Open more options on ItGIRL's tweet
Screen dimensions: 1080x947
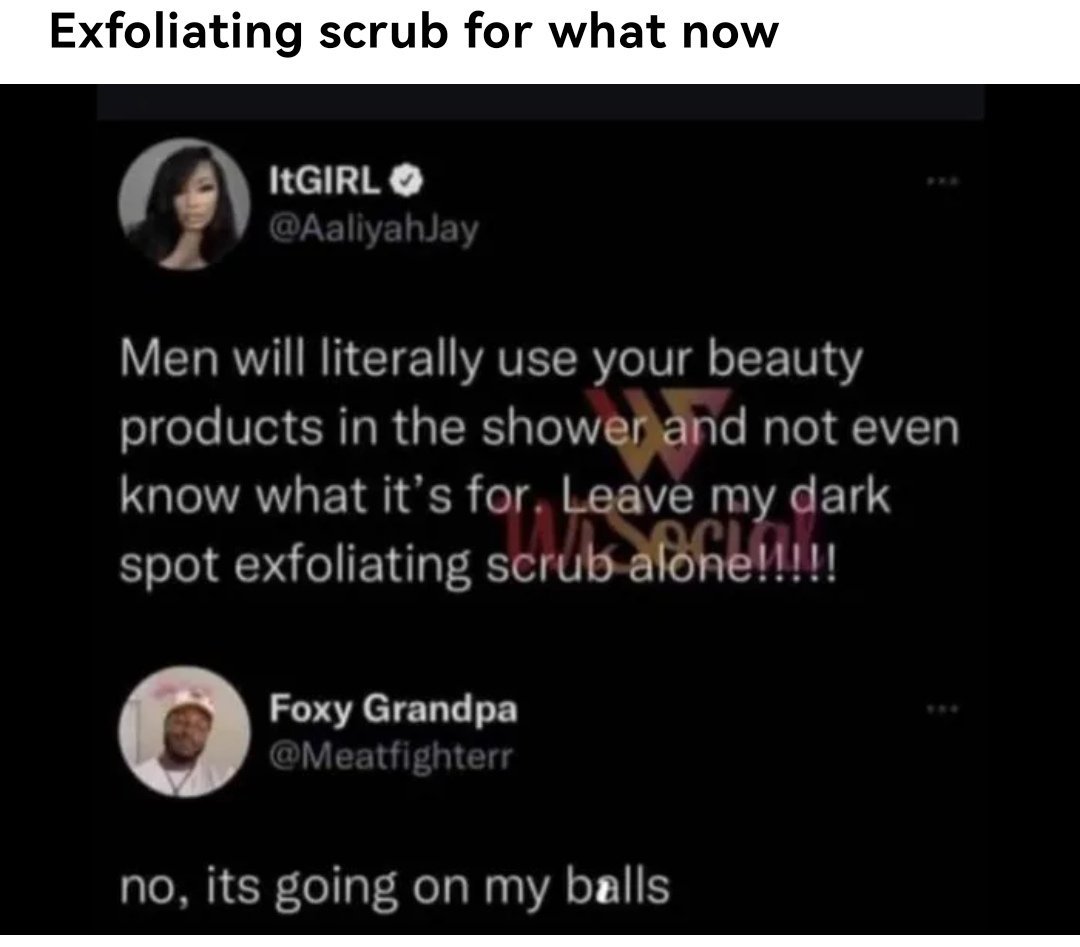[x=942, y=182]
